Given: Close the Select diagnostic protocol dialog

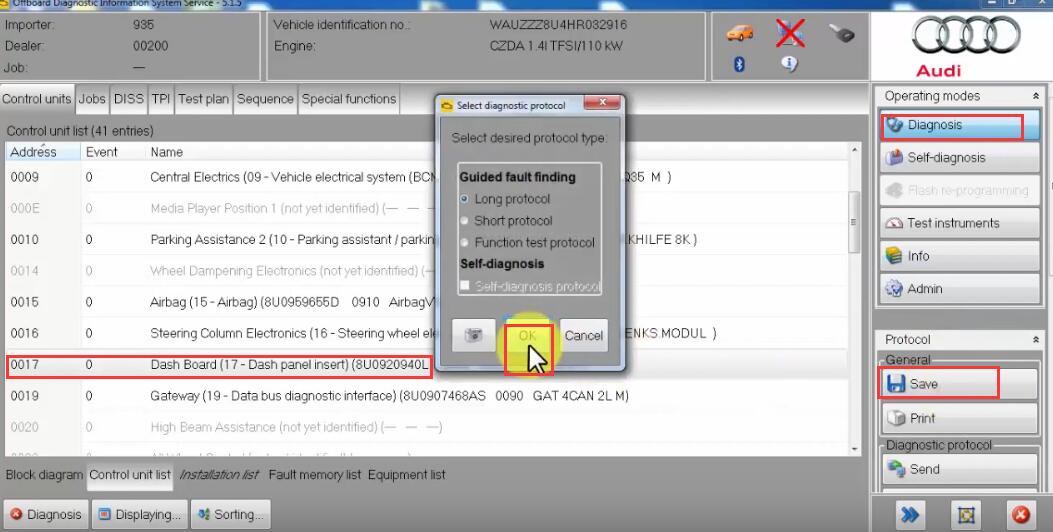Looking at the screenshot, I should [602, 103].
